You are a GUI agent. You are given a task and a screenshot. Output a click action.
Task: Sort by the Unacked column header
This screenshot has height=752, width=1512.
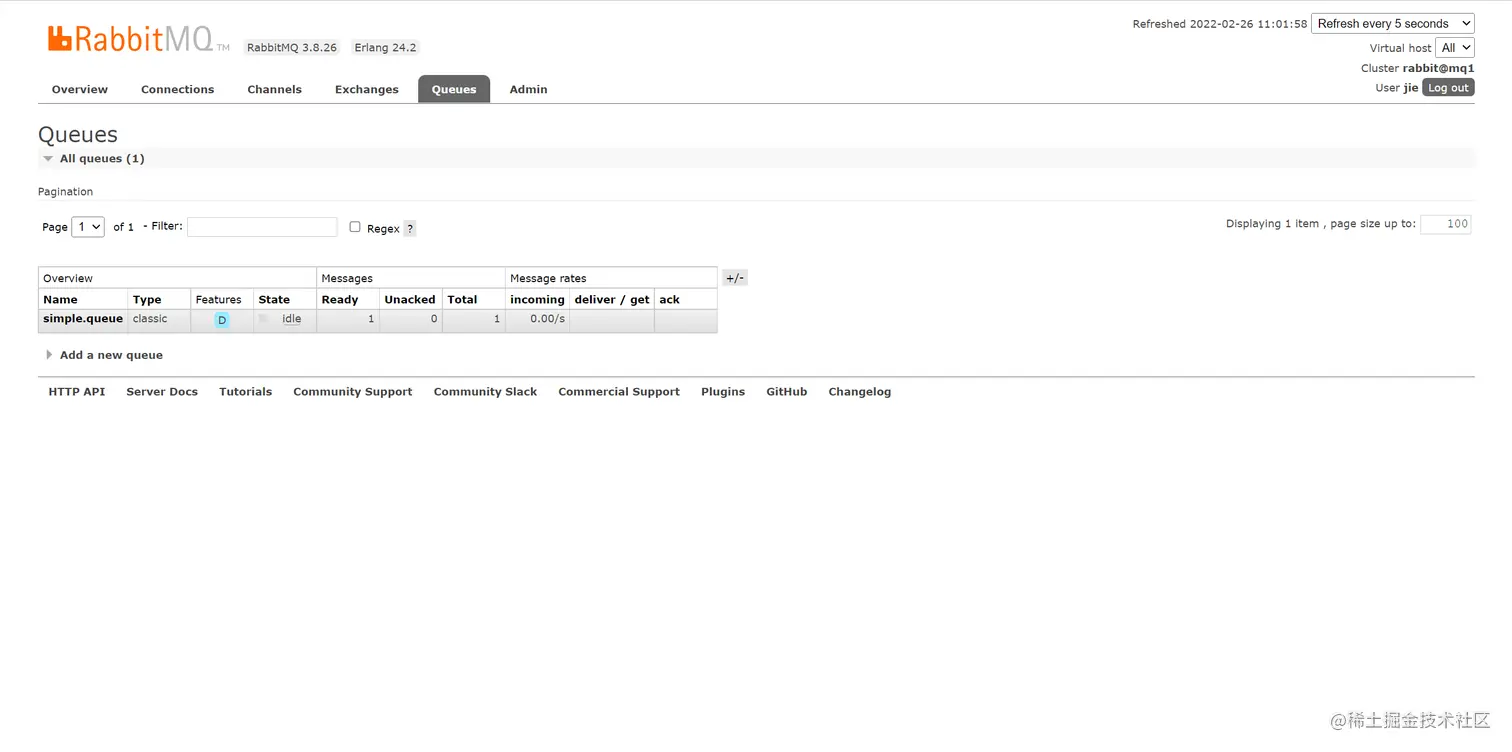point(410,300)
